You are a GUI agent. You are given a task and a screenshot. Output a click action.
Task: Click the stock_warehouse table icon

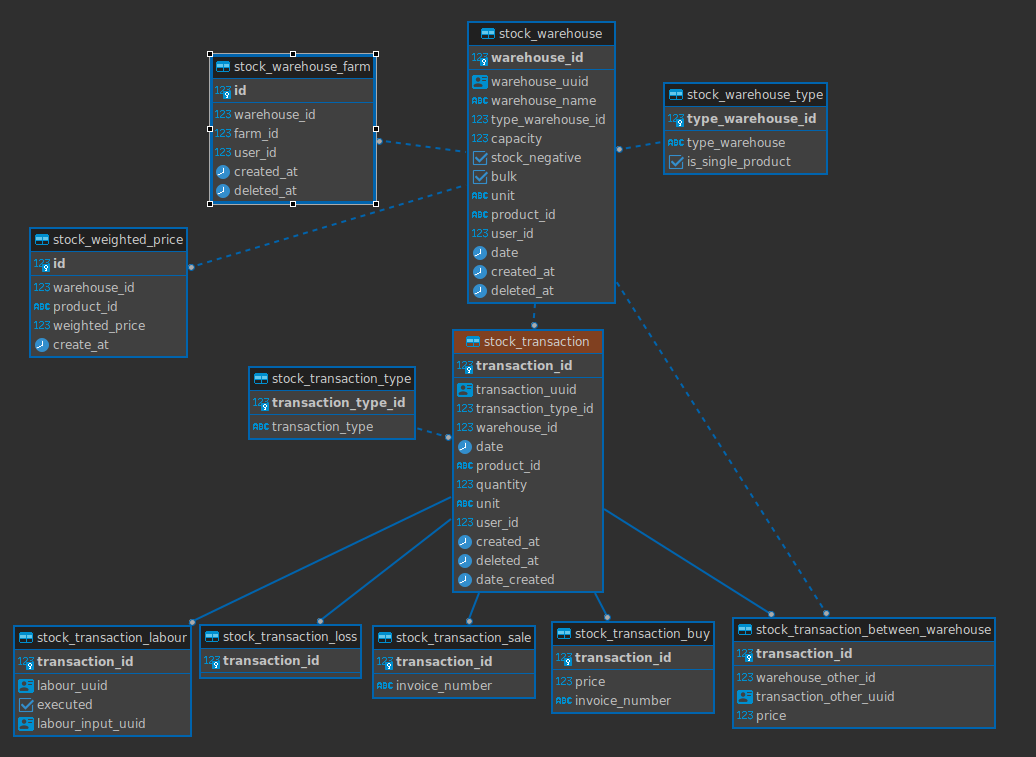488,34
